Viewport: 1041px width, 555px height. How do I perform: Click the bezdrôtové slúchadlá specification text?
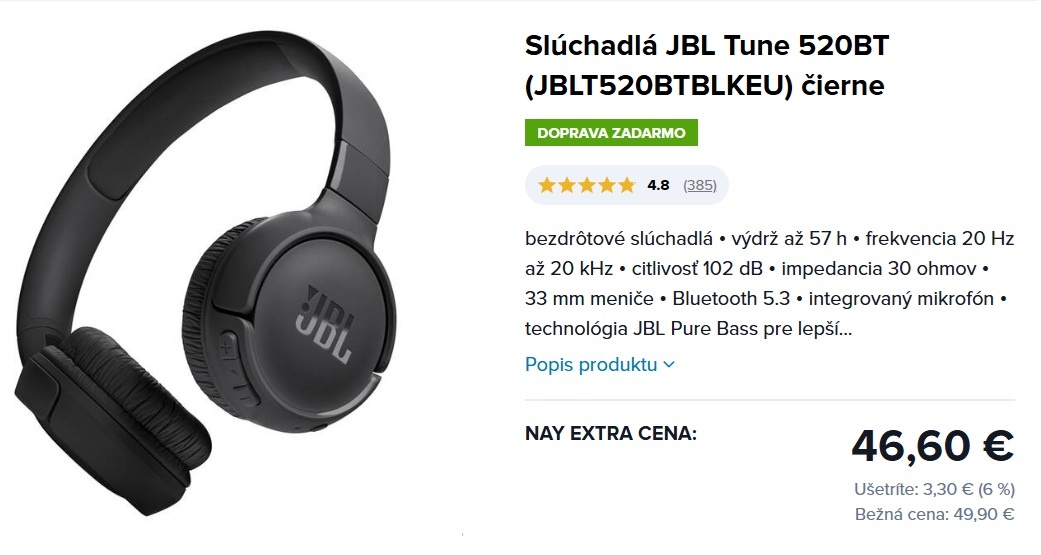point(618,238)
